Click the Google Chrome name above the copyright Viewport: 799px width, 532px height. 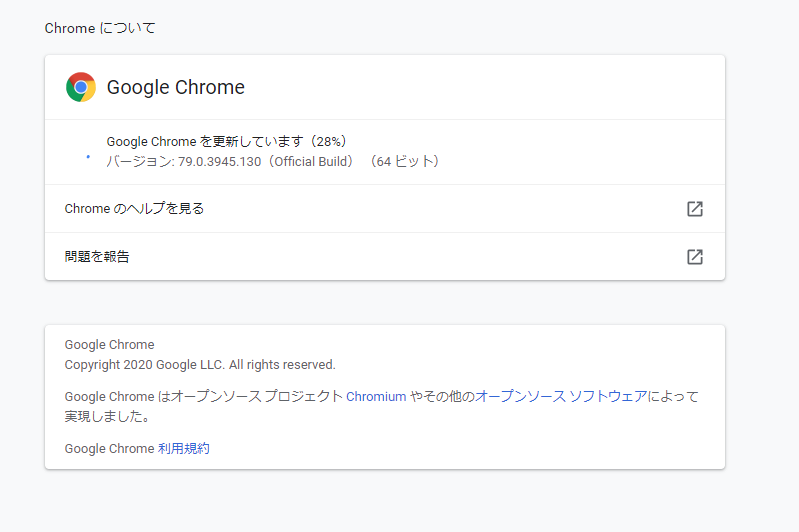(109, 345)
